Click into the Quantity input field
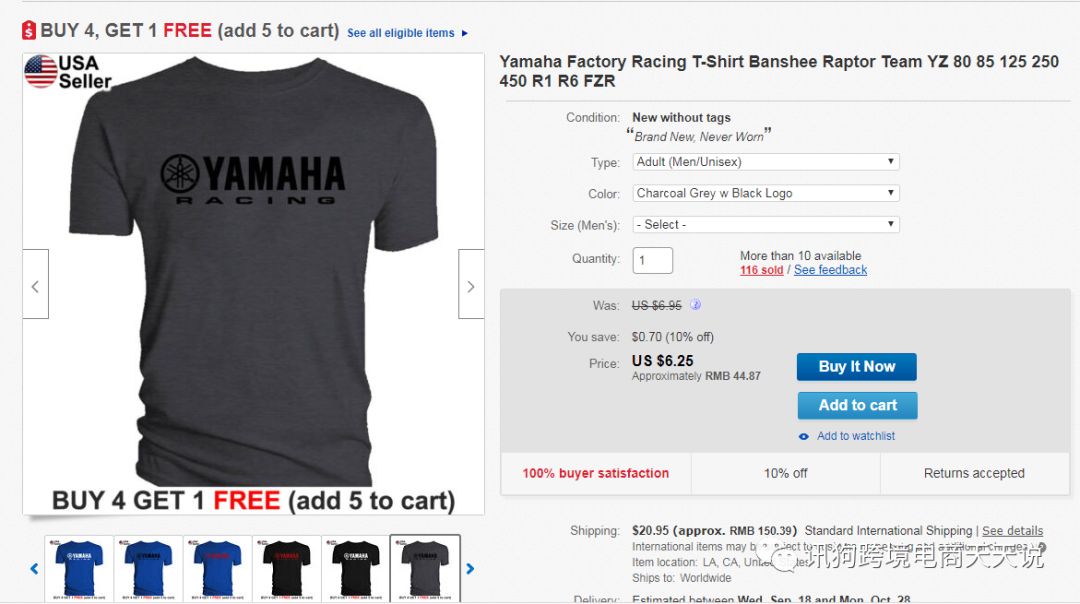Screen dimensions: 1080x604 point(653,260)
